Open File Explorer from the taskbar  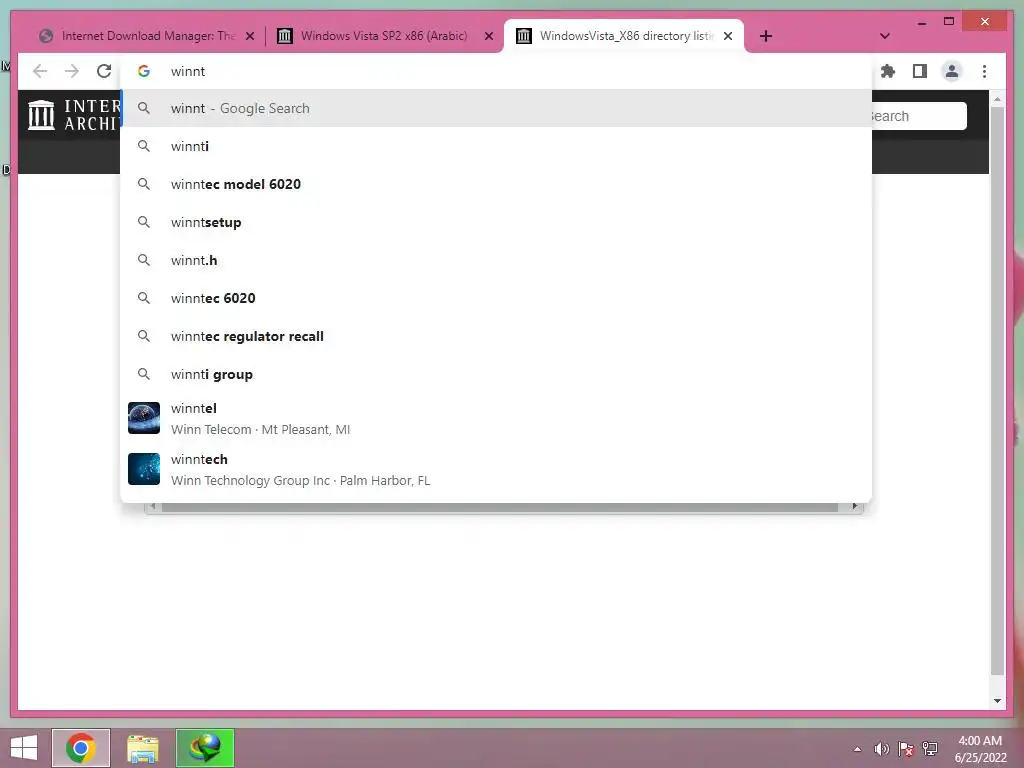point(142,748)
